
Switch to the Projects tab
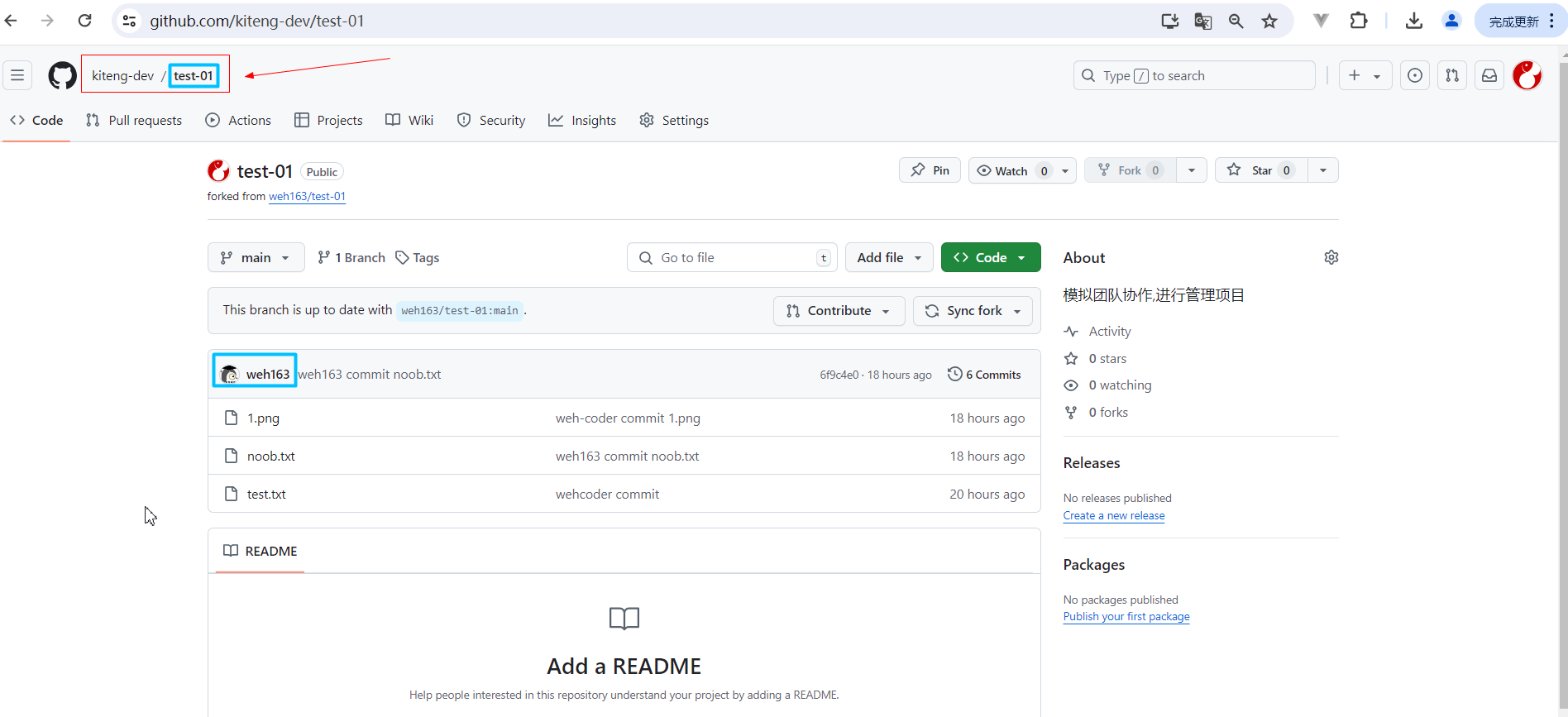(328, 120)
